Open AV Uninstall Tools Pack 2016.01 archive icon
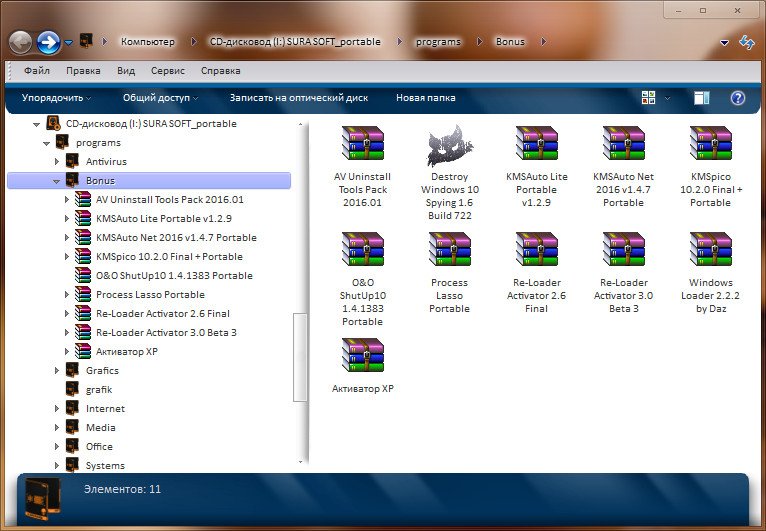 click(362, 143)
